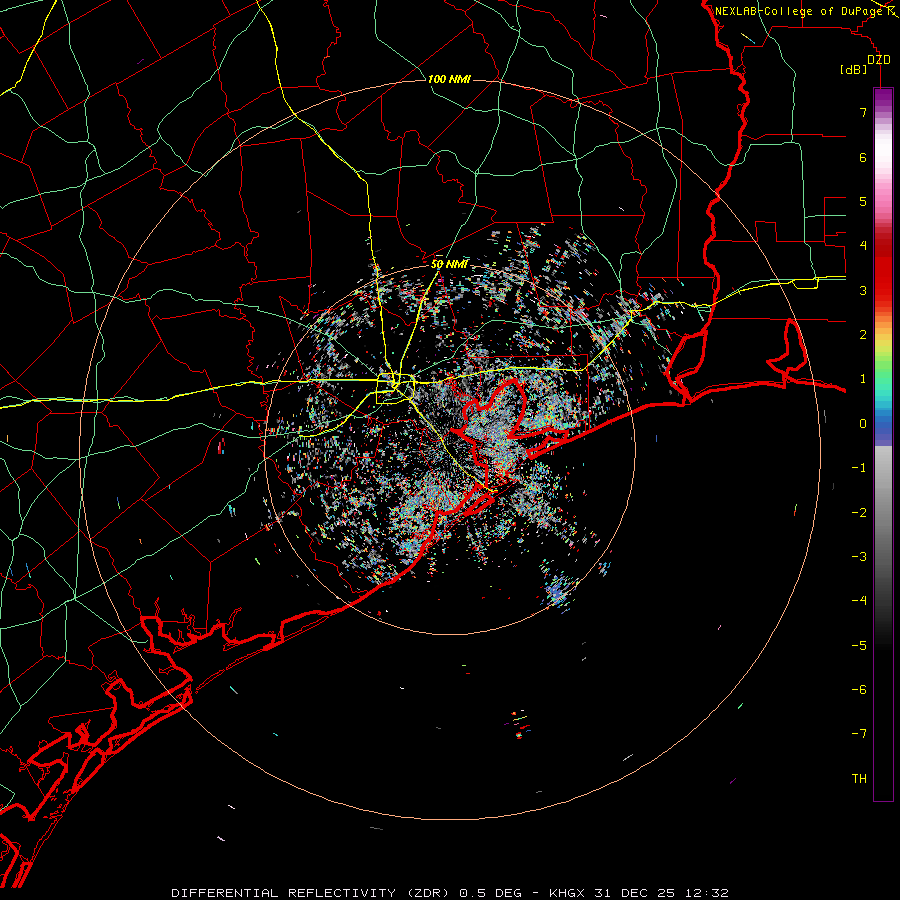Viewport: 900px width, 900px height.
Task: Click the purple top of the color bar
Action: pyautogui.click(x=883, y=98)
